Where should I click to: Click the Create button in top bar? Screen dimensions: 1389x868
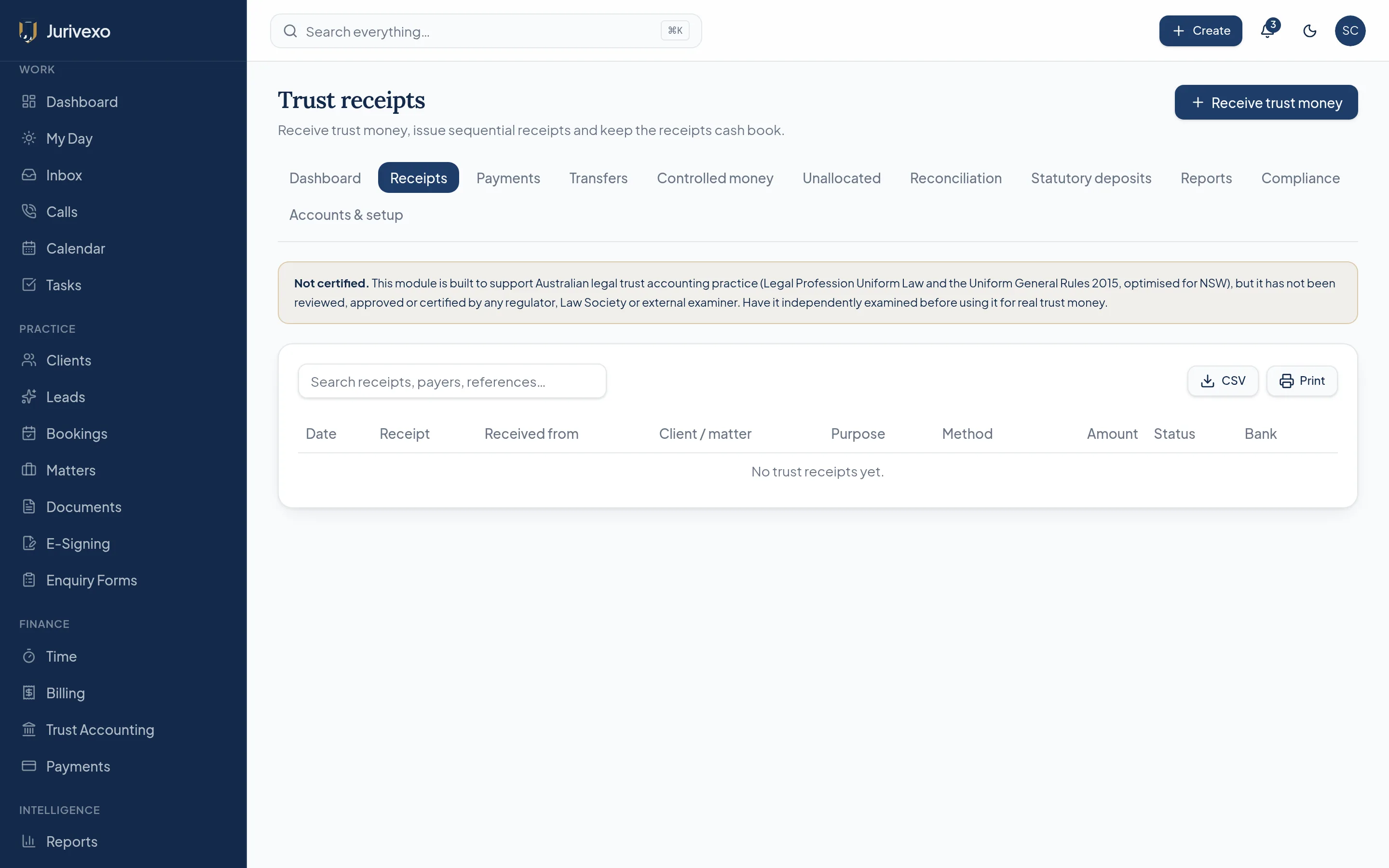[1200, 31]
